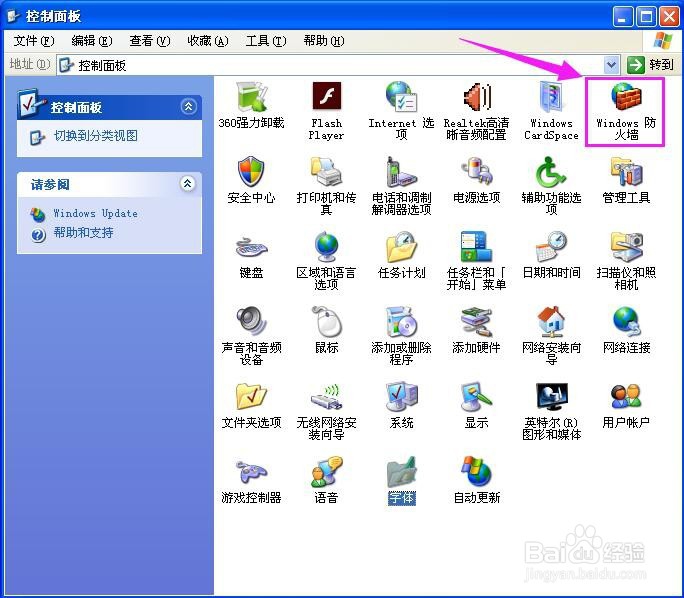The height and width of the screenshot is (598, 684).
Task: Open 任务栏和「开始」菜单 icon
Action: (x=476, y=247)
